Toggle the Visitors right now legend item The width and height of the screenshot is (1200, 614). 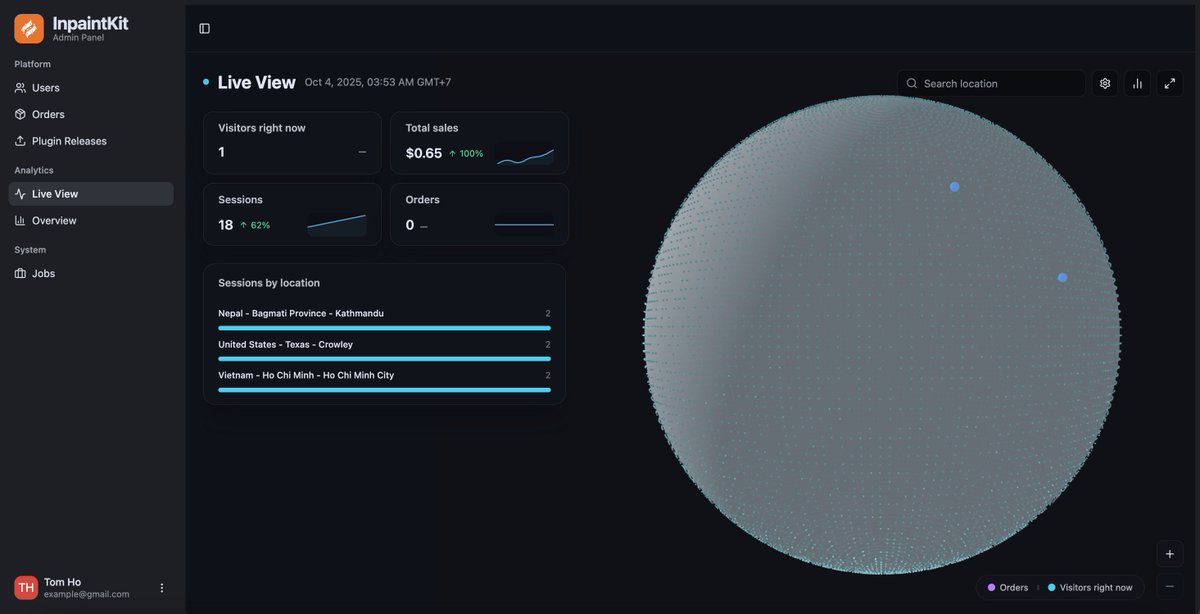click(x=1090, y=587)
